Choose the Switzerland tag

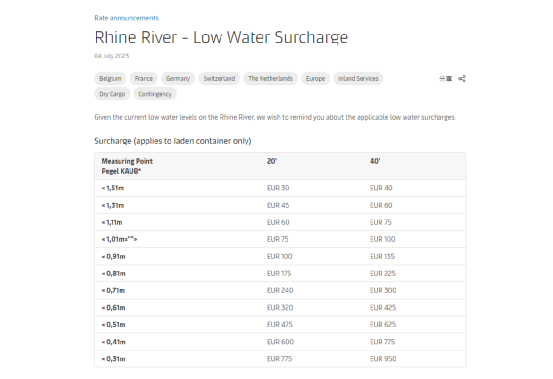click(x=219, y=78)
